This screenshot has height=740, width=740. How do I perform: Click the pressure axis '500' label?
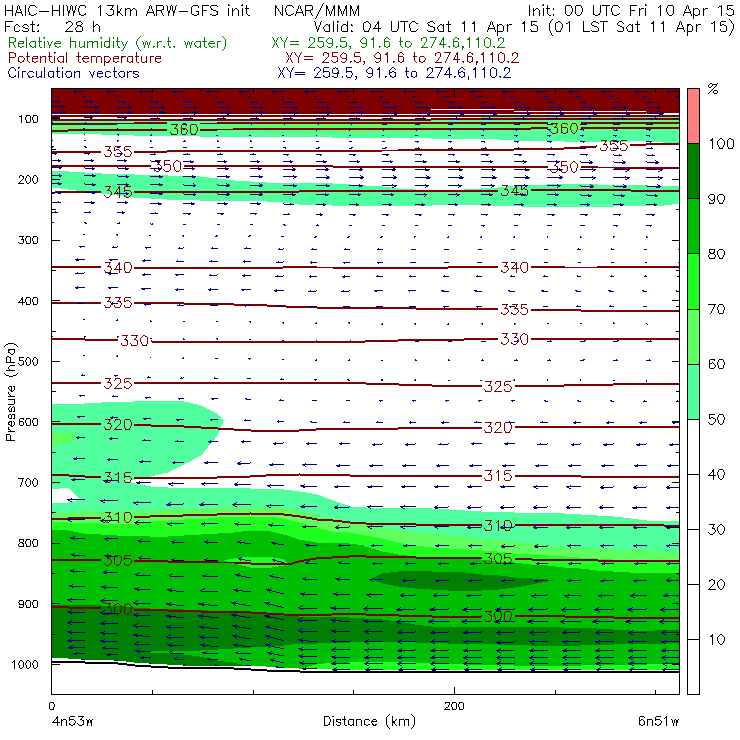(x=28, y=362)
